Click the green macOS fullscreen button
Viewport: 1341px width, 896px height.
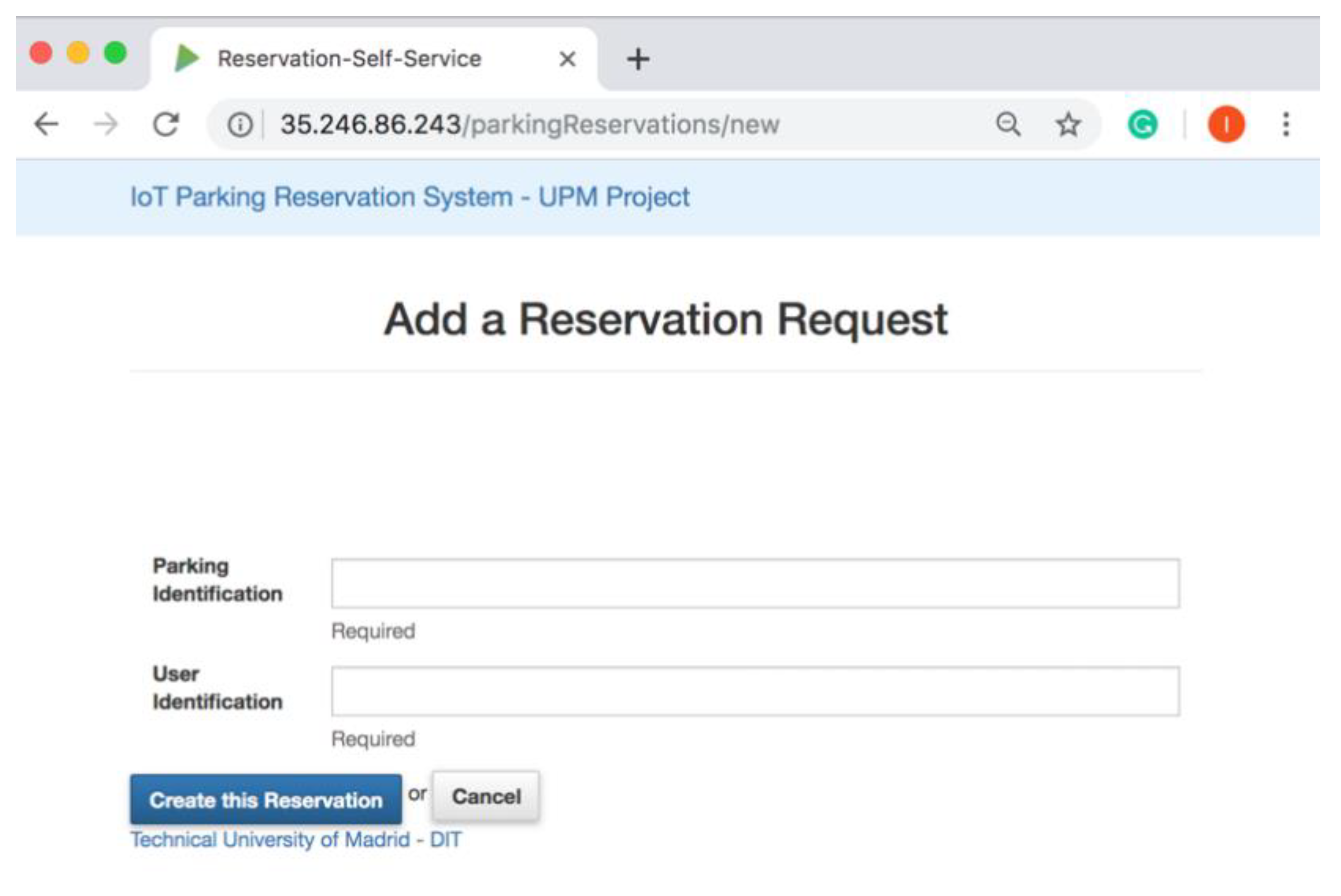(115, 53)
